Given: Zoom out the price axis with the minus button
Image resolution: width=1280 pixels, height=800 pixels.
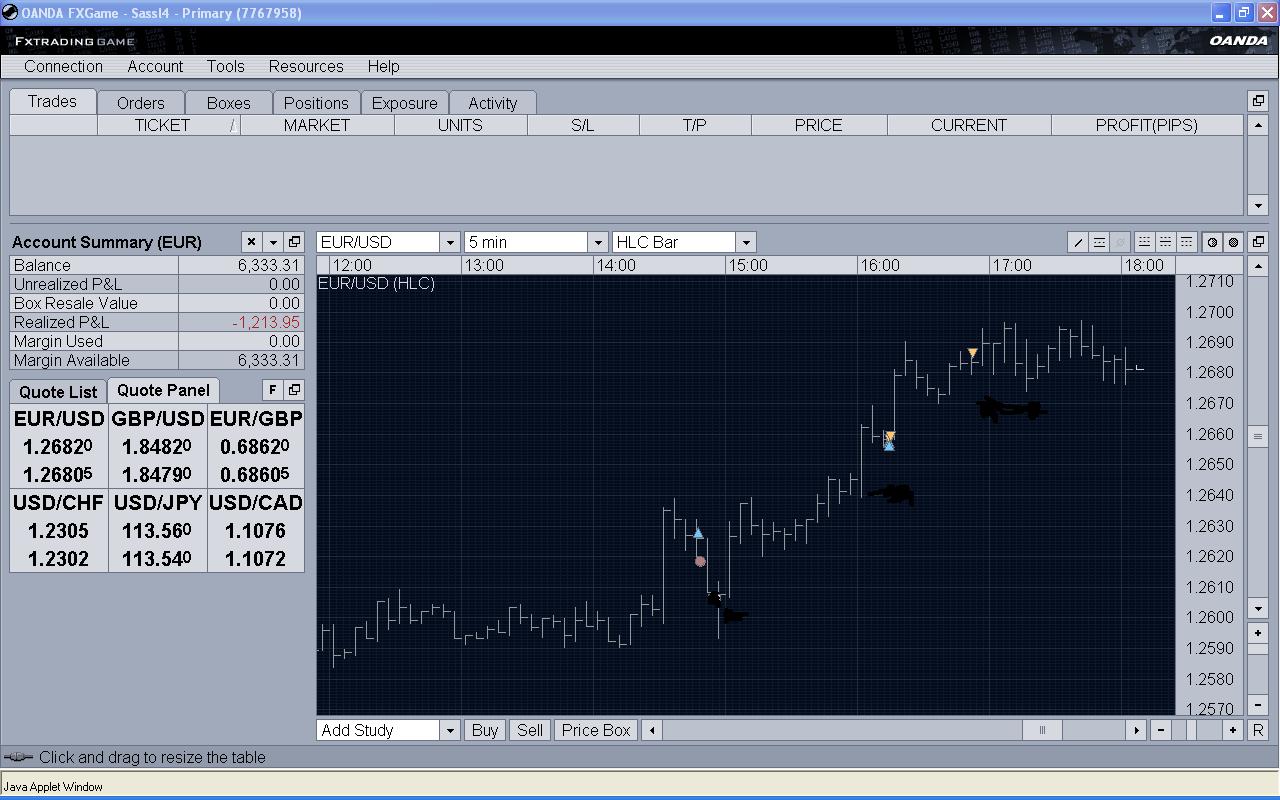Looking at the screenshot, I should [x=1258, y=705].
